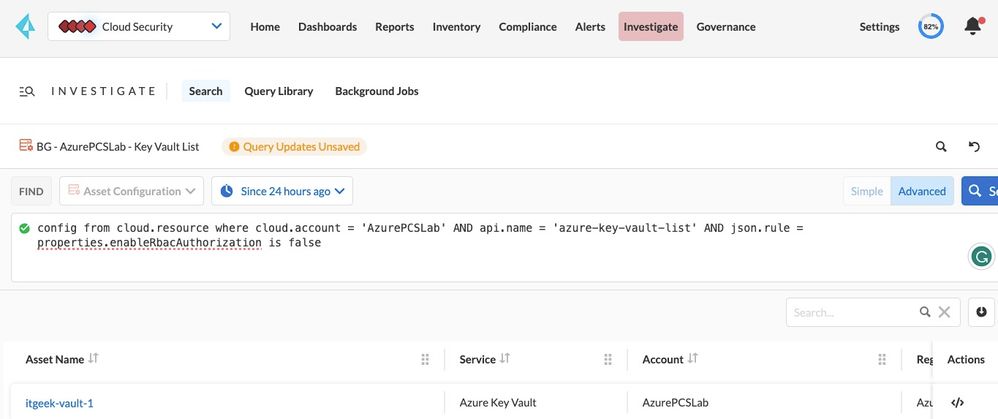Open Settings from the top bar
The height and width of the screenshot is (419, 998).
click(x=879, y=27)
